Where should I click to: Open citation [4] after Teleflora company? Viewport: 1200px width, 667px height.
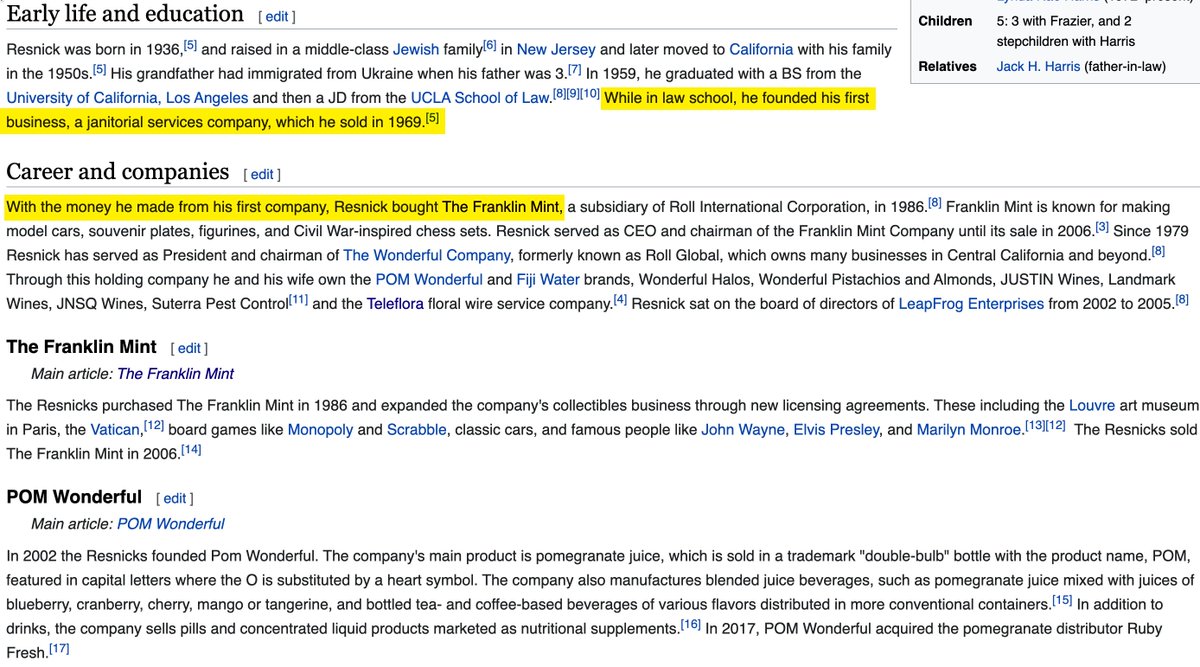tap(620, 299)
